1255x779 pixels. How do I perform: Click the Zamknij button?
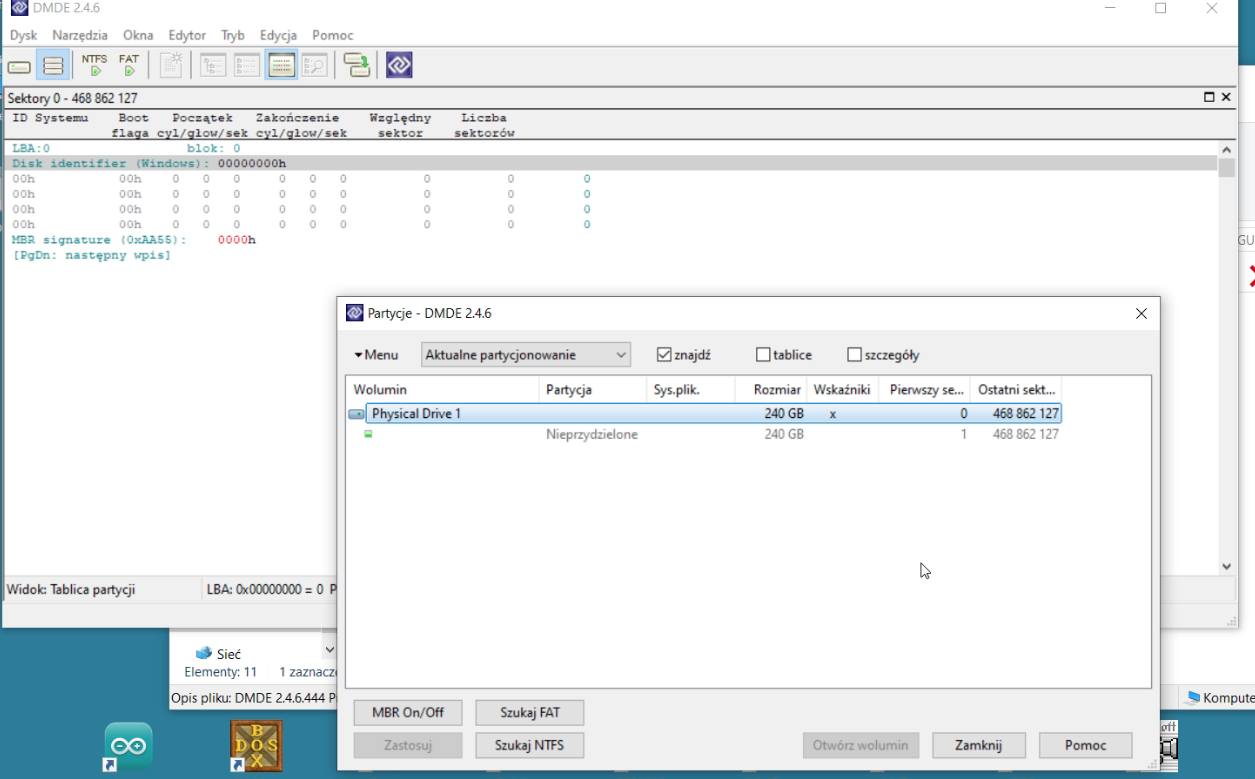tap(979, 745)
